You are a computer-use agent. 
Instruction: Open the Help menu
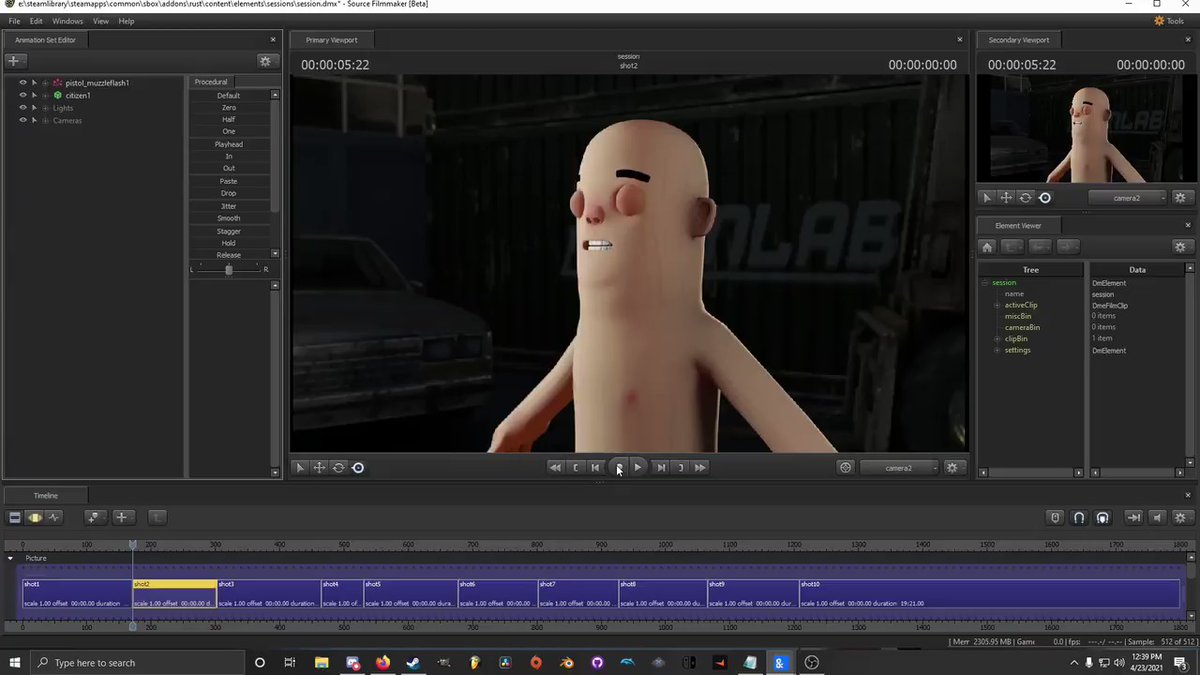click(x=126, y=21)
